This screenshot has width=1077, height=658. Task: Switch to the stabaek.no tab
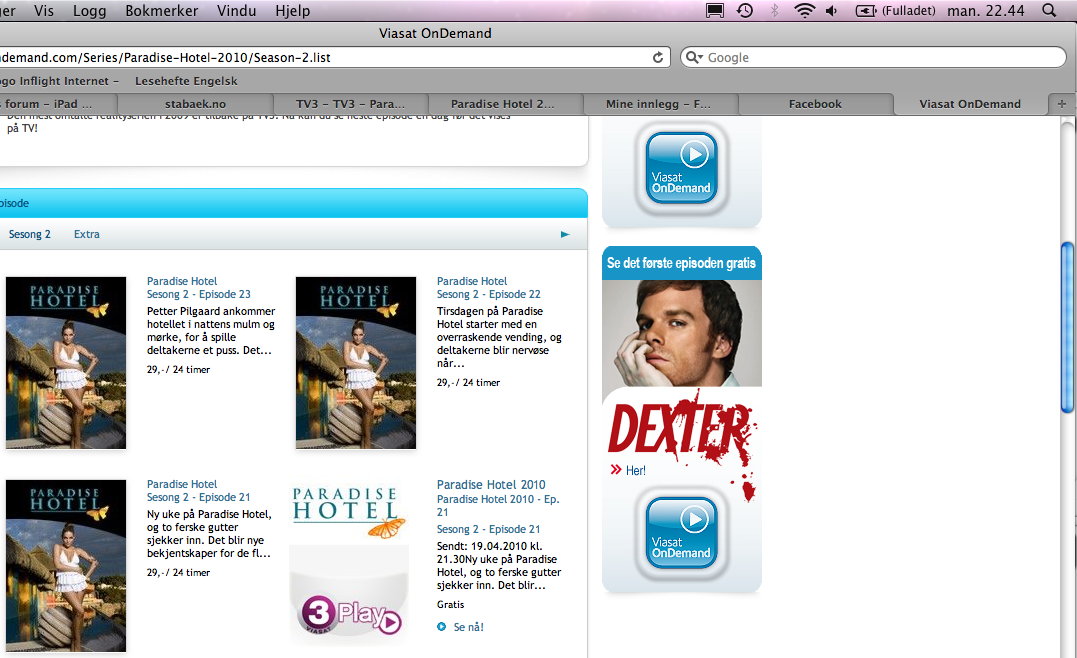195,104
